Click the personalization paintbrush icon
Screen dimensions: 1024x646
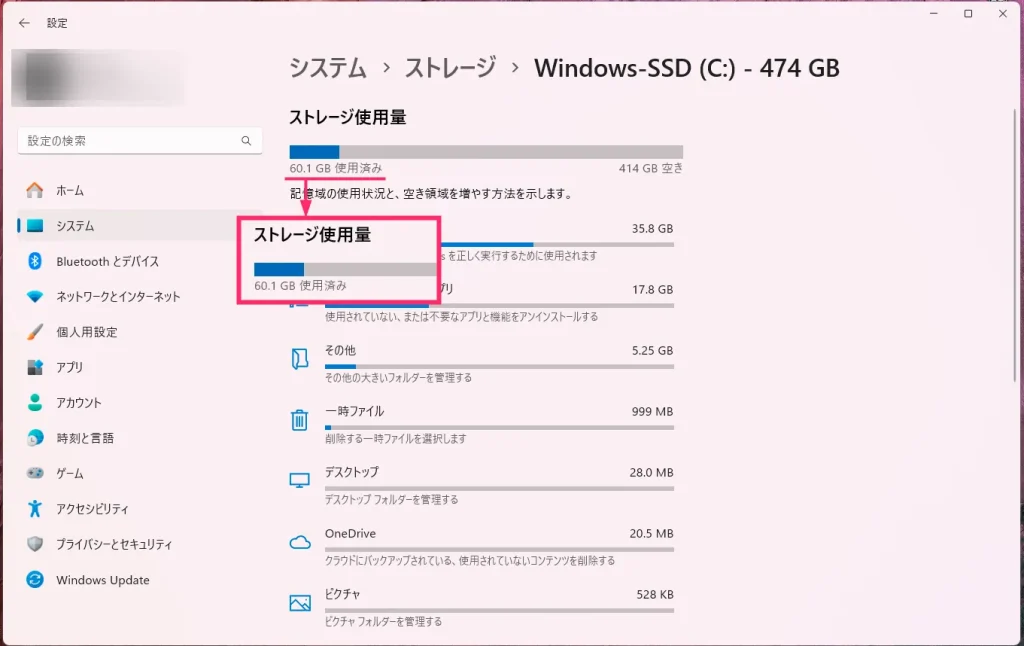click(x=35, y=332)
